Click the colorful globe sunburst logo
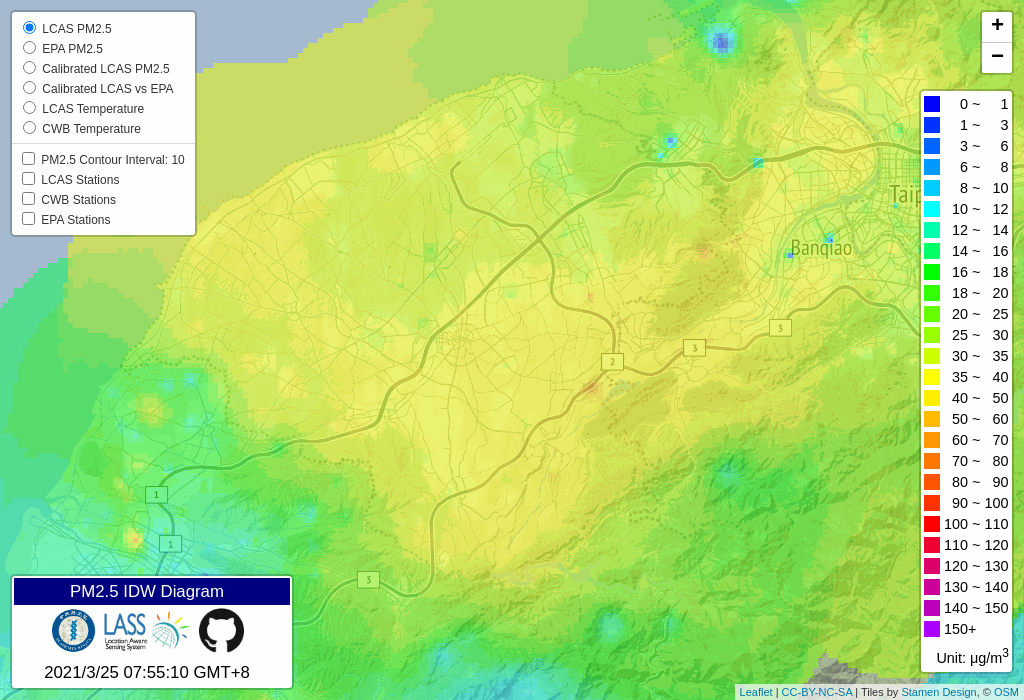Viewport: 1024px width, 700px height. [170, 631]
